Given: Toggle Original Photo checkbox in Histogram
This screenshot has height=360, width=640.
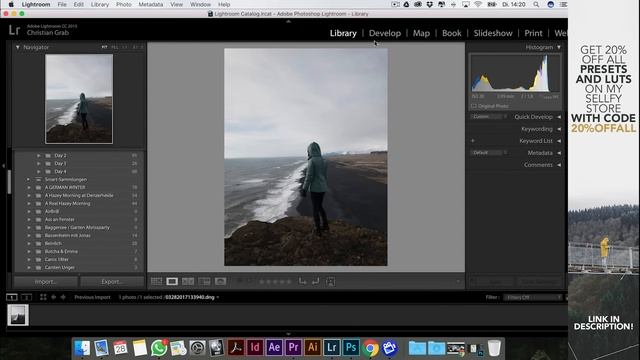Looking at the screenshot, I should coord(474,106).
